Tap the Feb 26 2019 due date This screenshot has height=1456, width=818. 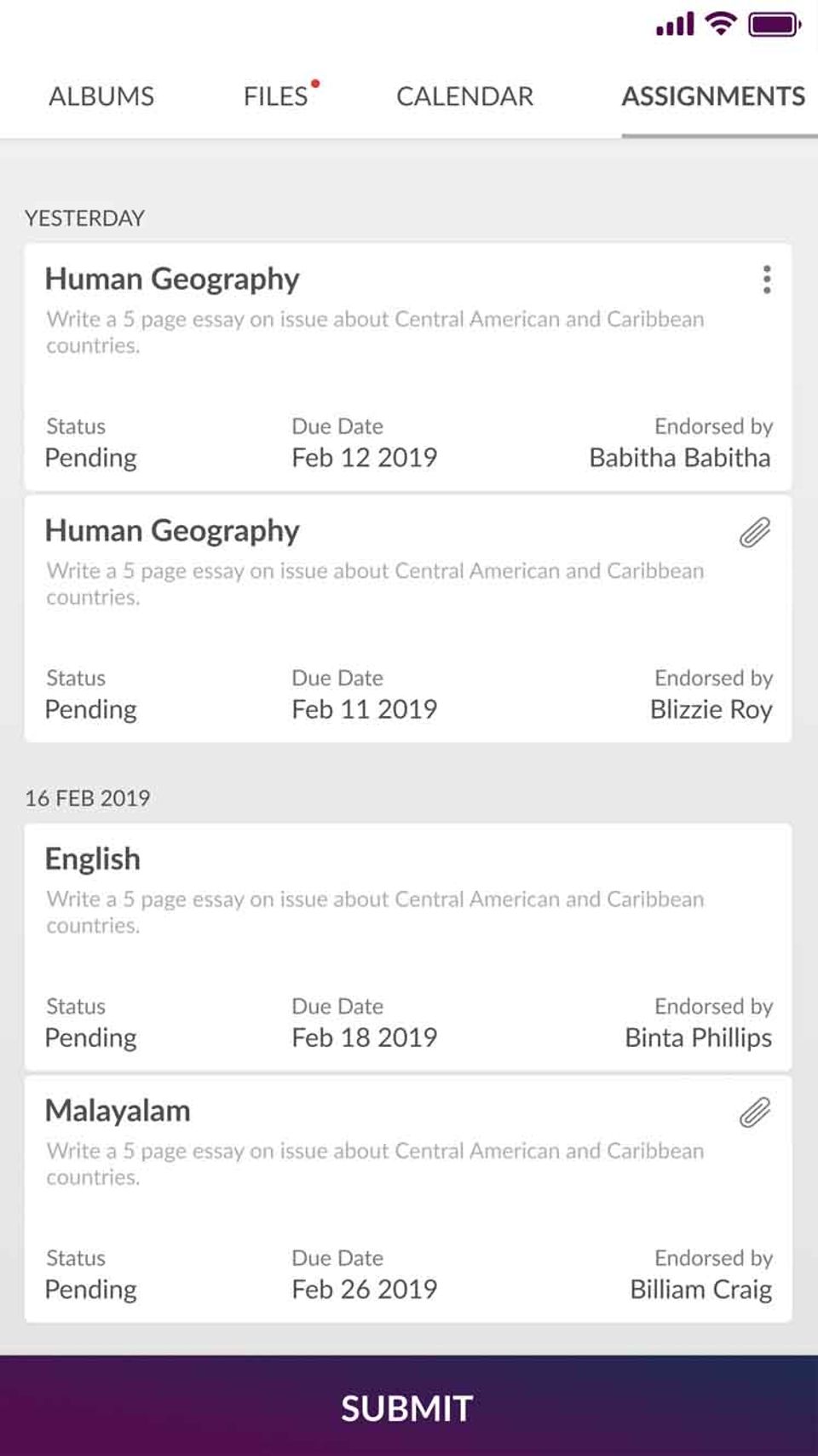(x=364, y=1289)
